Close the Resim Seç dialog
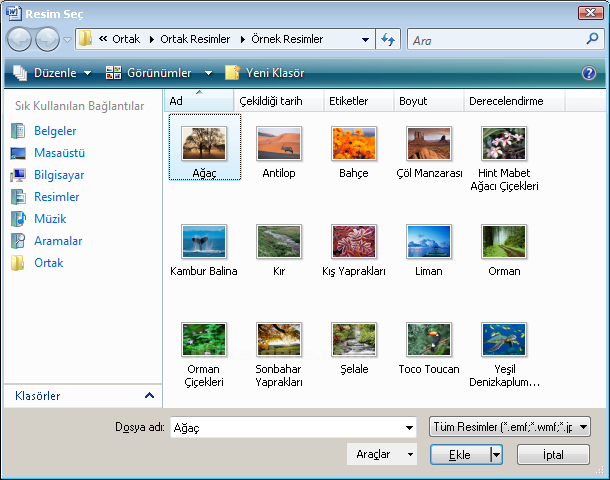The image size is (610, 480). [591, 13]
